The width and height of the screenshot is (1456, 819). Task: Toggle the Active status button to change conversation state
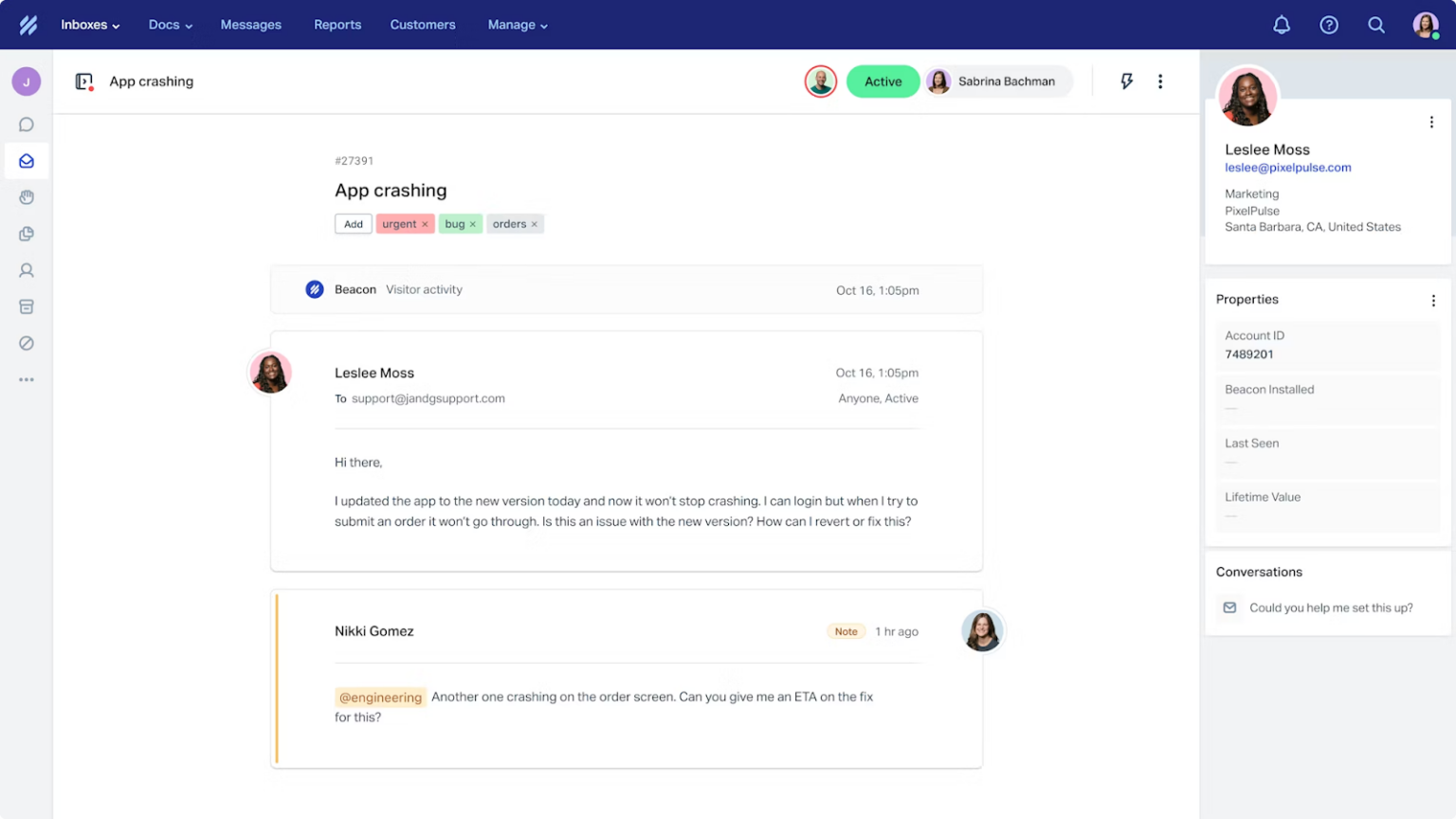(x=883, y=82)
